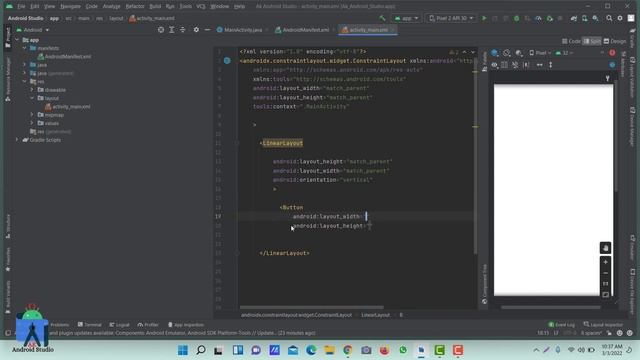This screenshot has width=640, height=360.
Task: Expand the java folder
Action: [24, 65]
